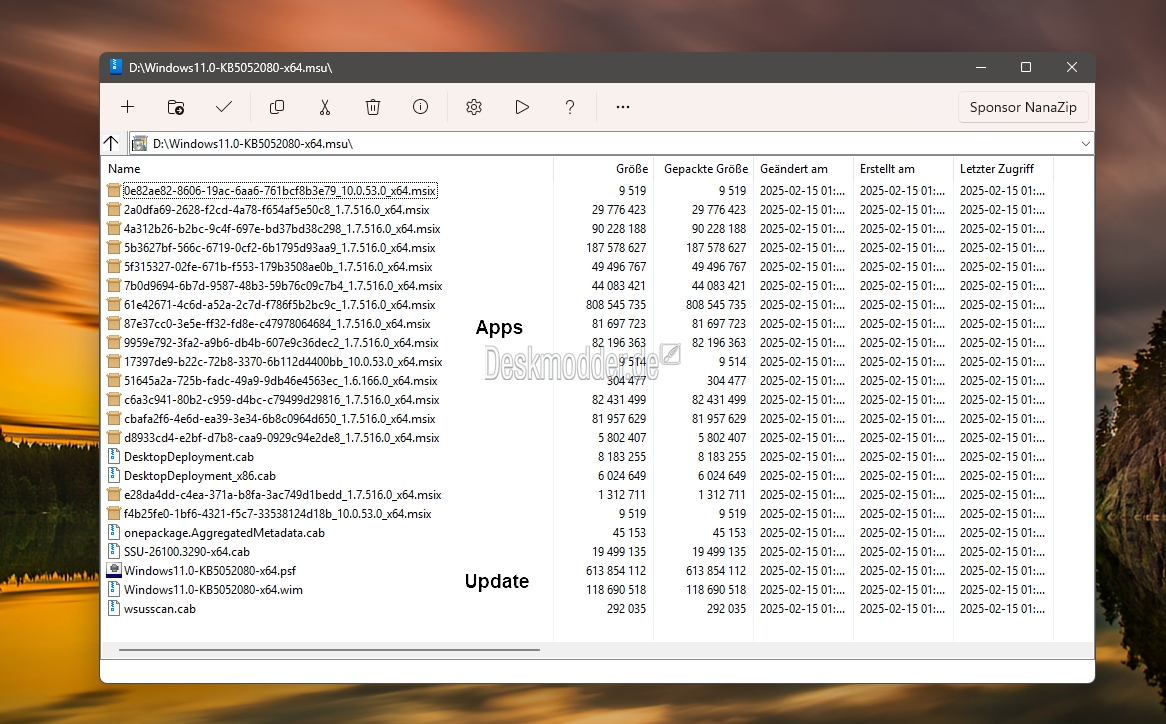Click the folder icon of 0e82ae82 msix
This screenshot has width=1166, height=724.
(x=114, y=190)
